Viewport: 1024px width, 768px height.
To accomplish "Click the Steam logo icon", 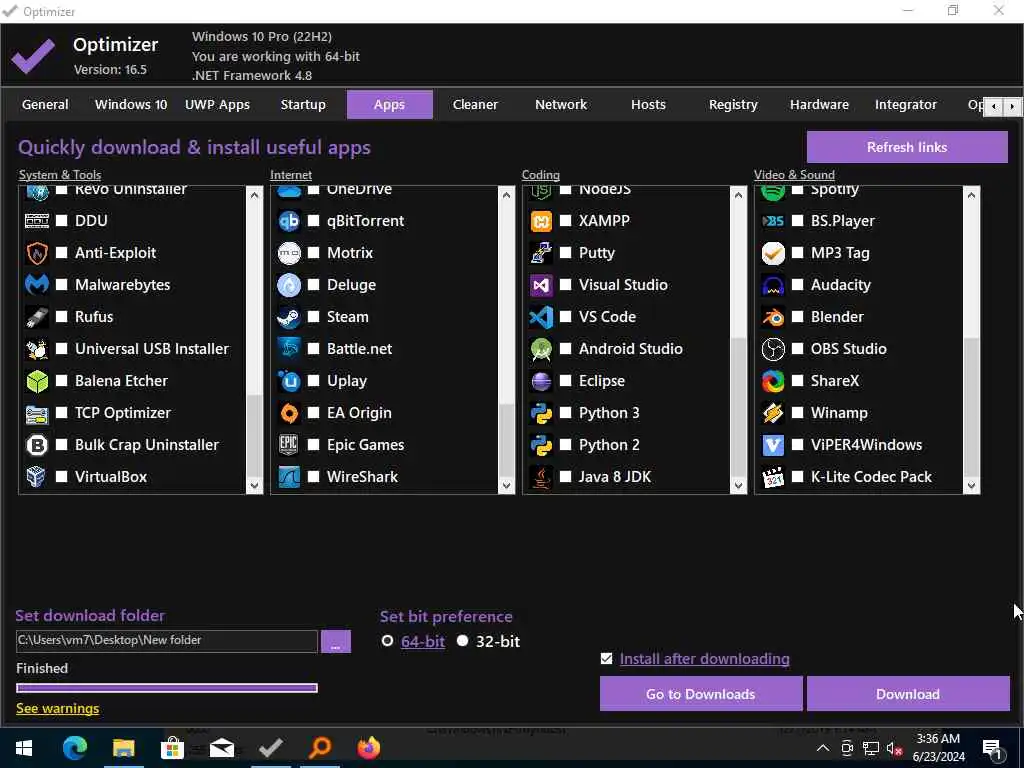I will pyautogui.click(x=289, y=317).
